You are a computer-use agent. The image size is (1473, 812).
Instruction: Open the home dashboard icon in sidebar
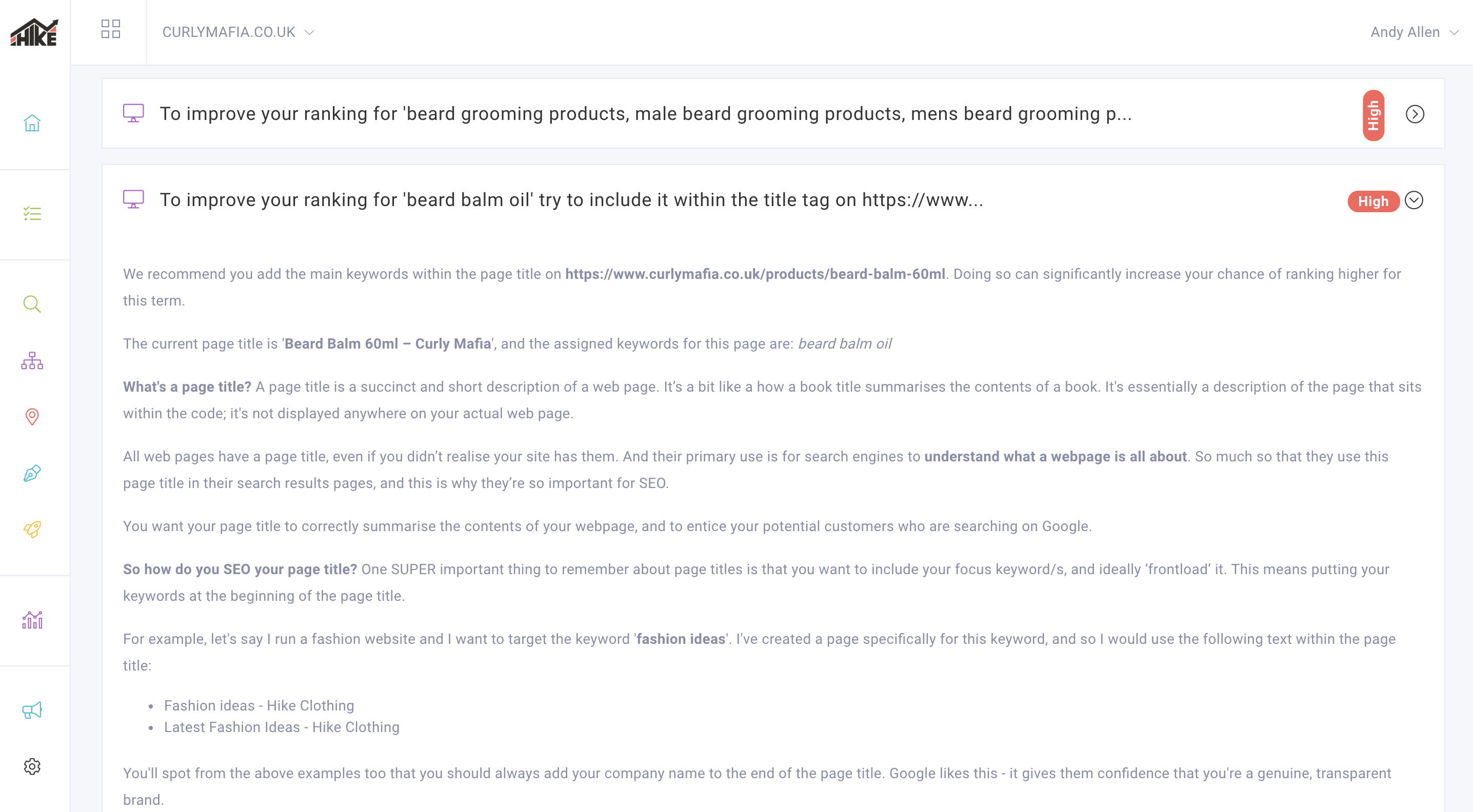click(32, 123)
